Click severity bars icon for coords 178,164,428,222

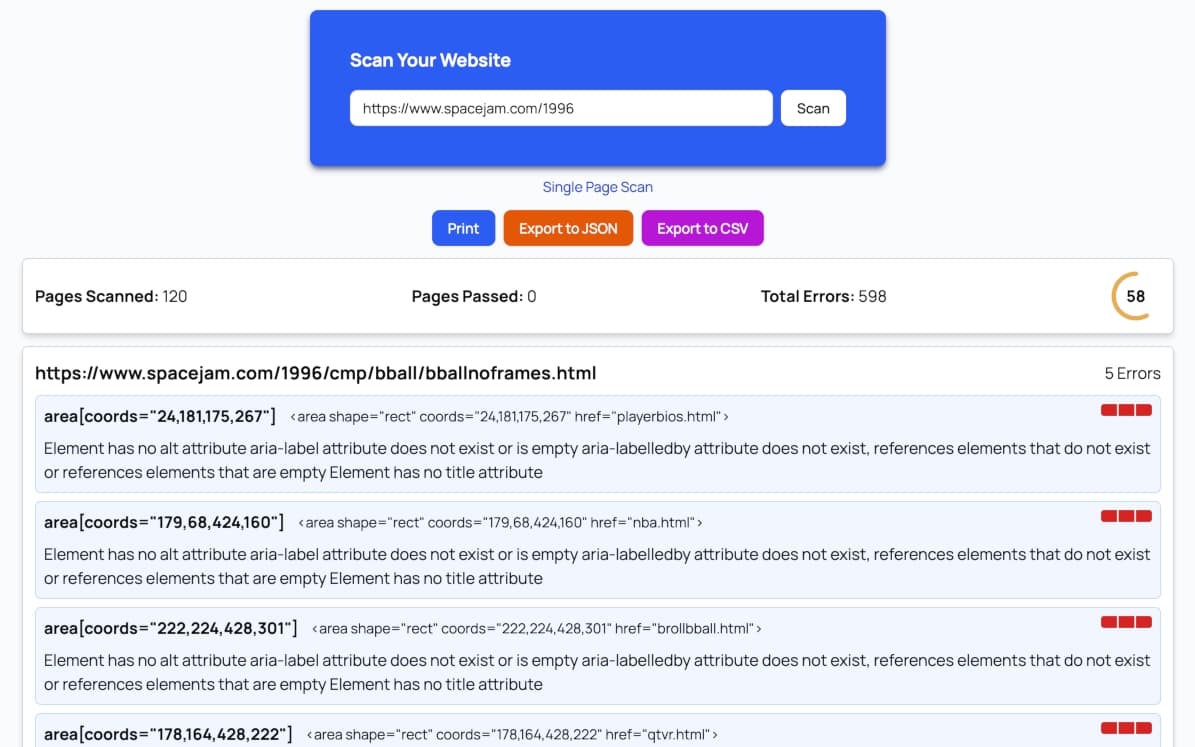[x=1126, y=728]
